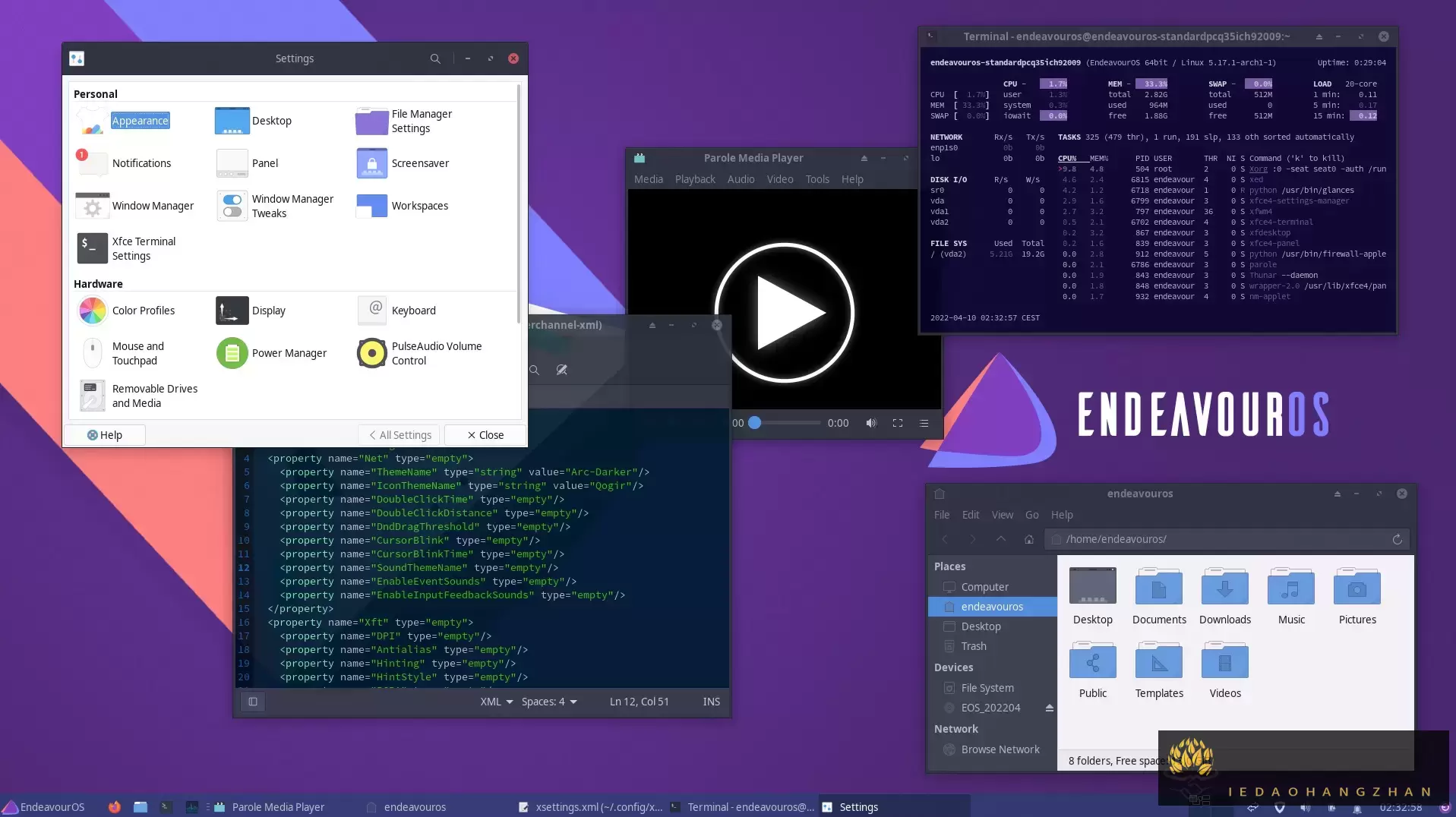Viewport: 1456px width, 817px height.
Task: Click the INS insert mode indicator
Action: pos(711,702)
